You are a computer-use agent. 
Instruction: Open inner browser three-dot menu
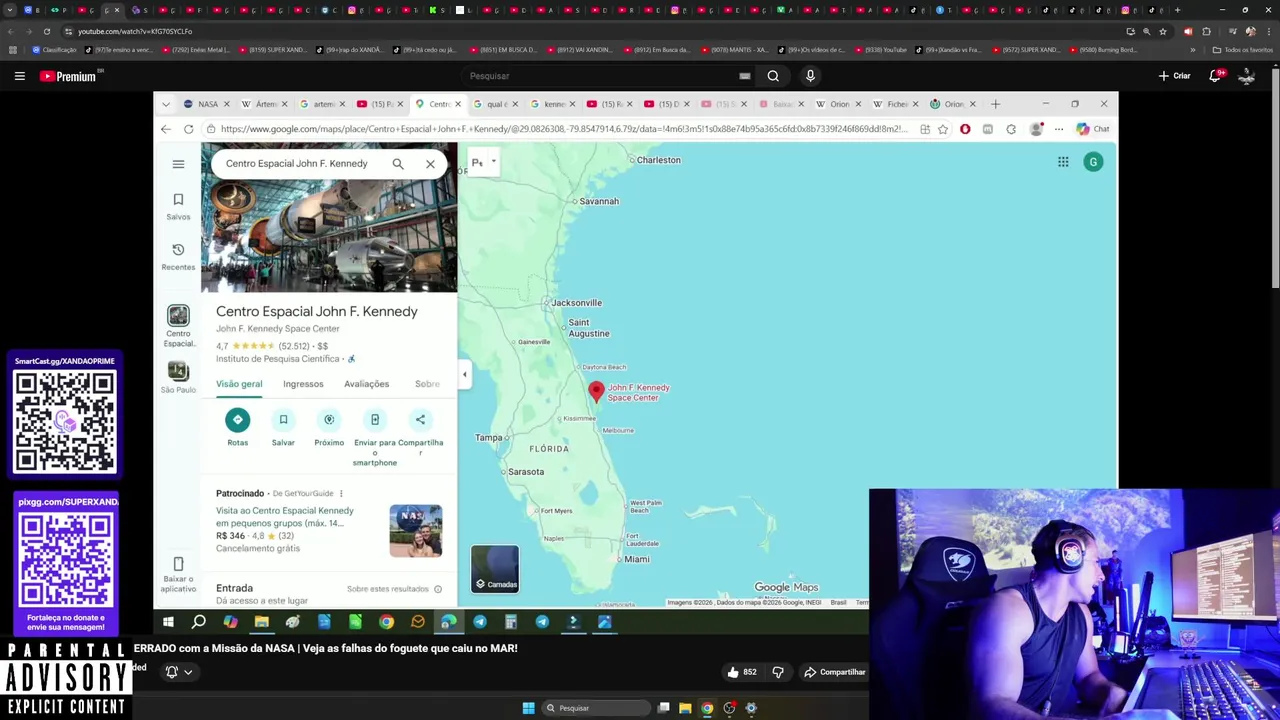pos(1059,129)
